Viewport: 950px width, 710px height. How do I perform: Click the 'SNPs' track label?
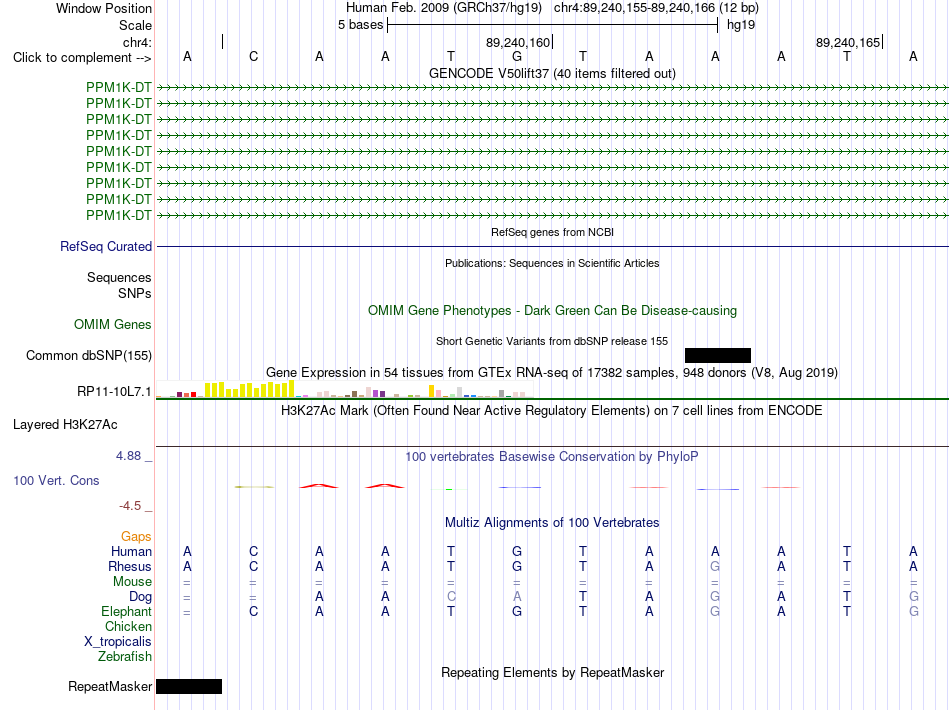click(135, 293)
